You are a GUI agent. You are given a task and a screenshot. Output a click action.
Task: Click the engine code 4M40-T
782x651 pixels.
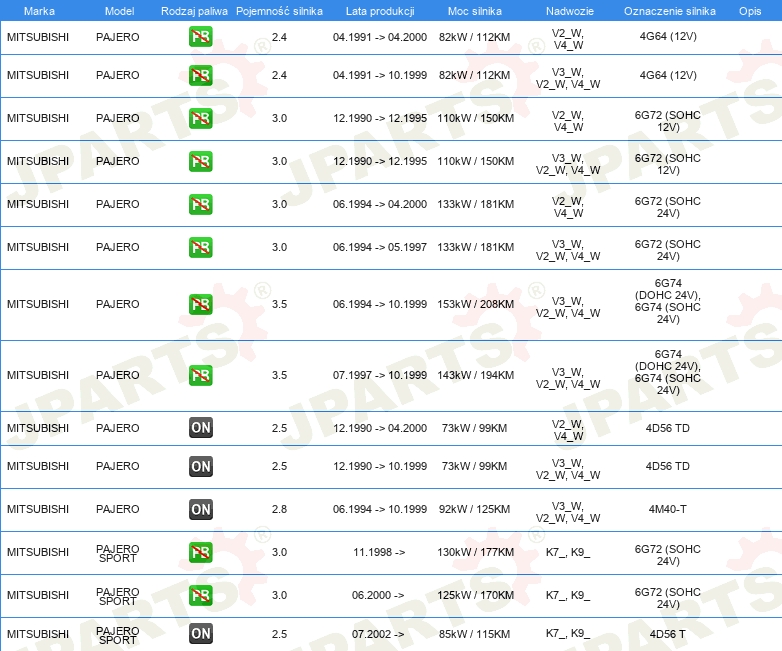pos(667,509)
